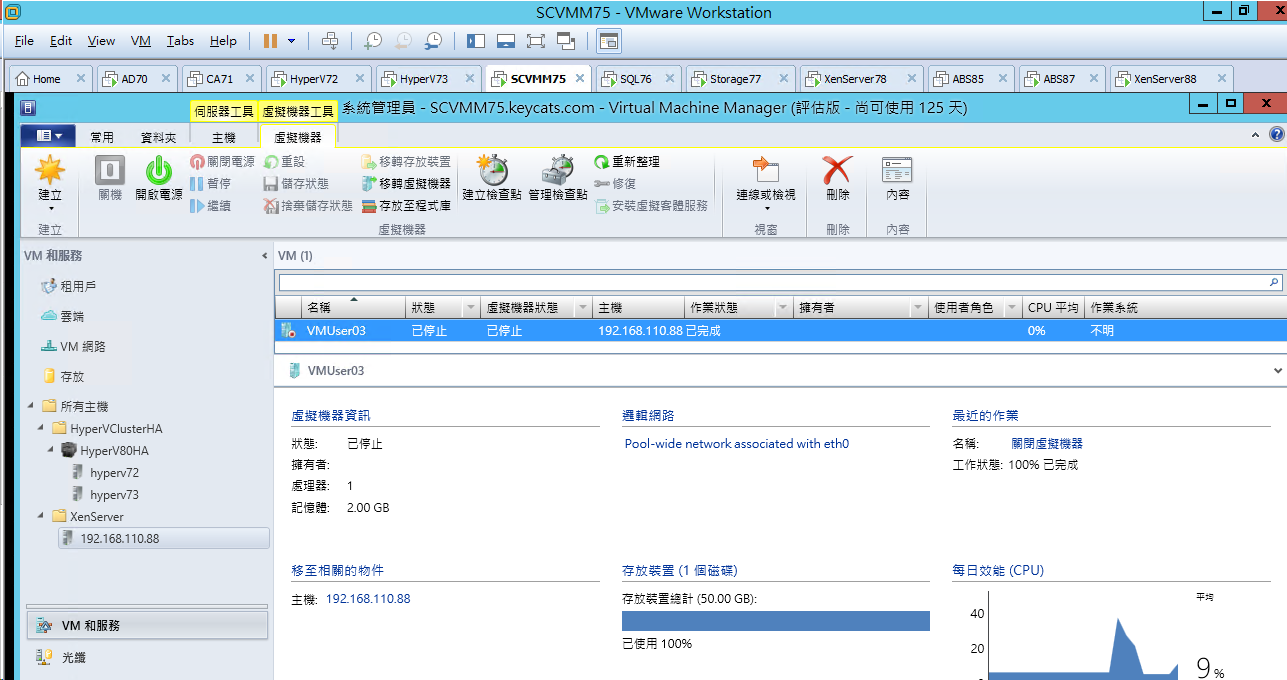Screen dimensions: 1287x680
Task: Click VMware send Ctrl+Alt+Del icon
Action: (330, 41)
